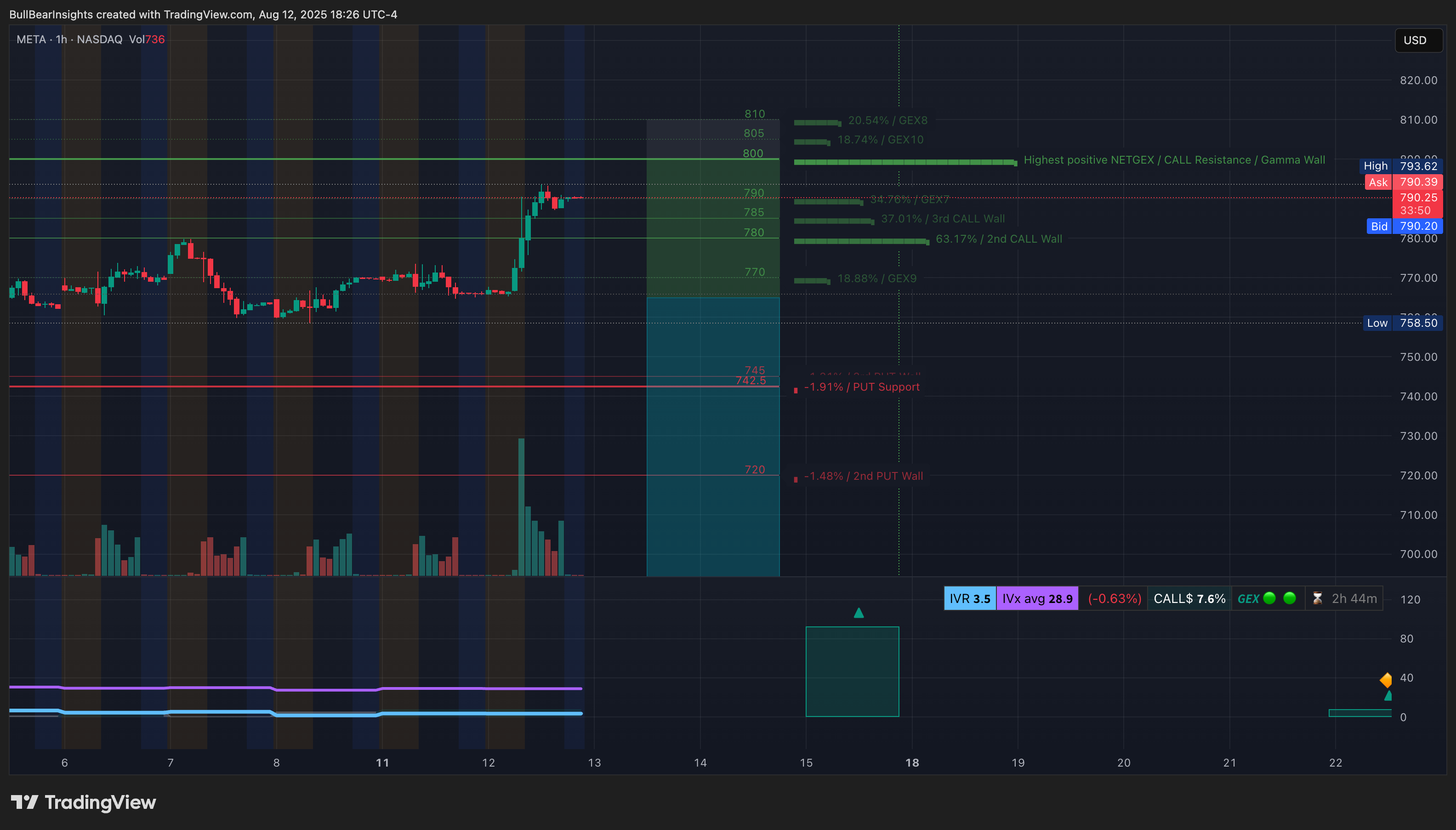
Task: Click the 770 strike level label
Action: 755,272
